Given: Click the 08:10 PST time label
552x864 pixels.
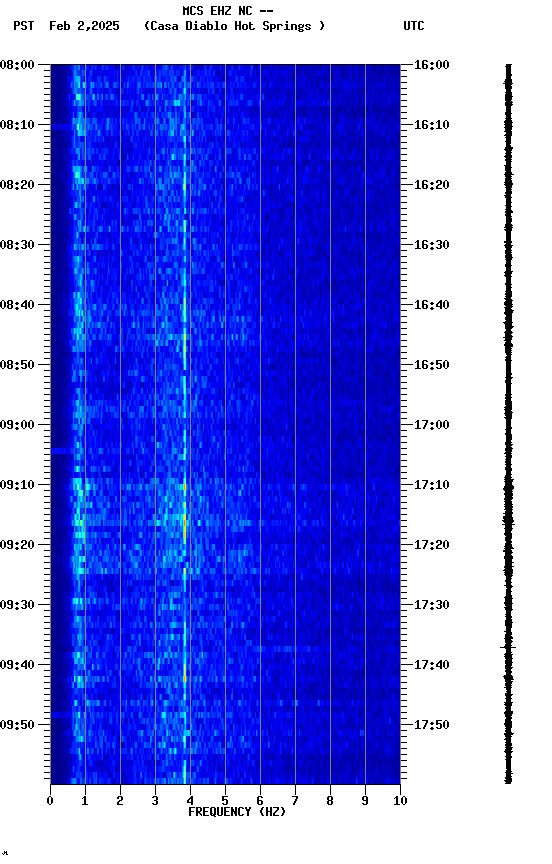Looking at the screenshot, I should (17, 125).
